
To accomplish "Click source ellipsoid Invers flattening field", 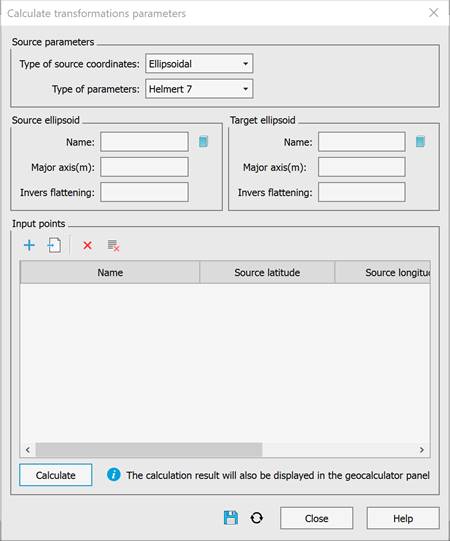I will click(x=145, y=192).
